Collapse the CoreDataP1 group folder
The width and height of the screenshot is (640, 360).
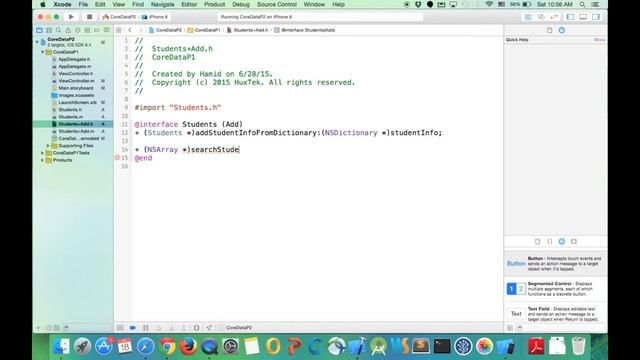[43, 52]
